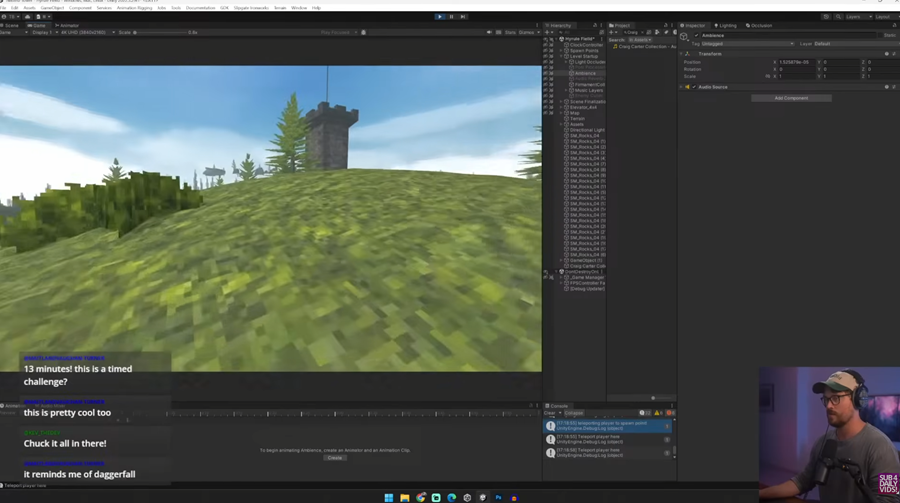Collapse the Transform component section
This screenshot has width=900, height=503.
682,54
